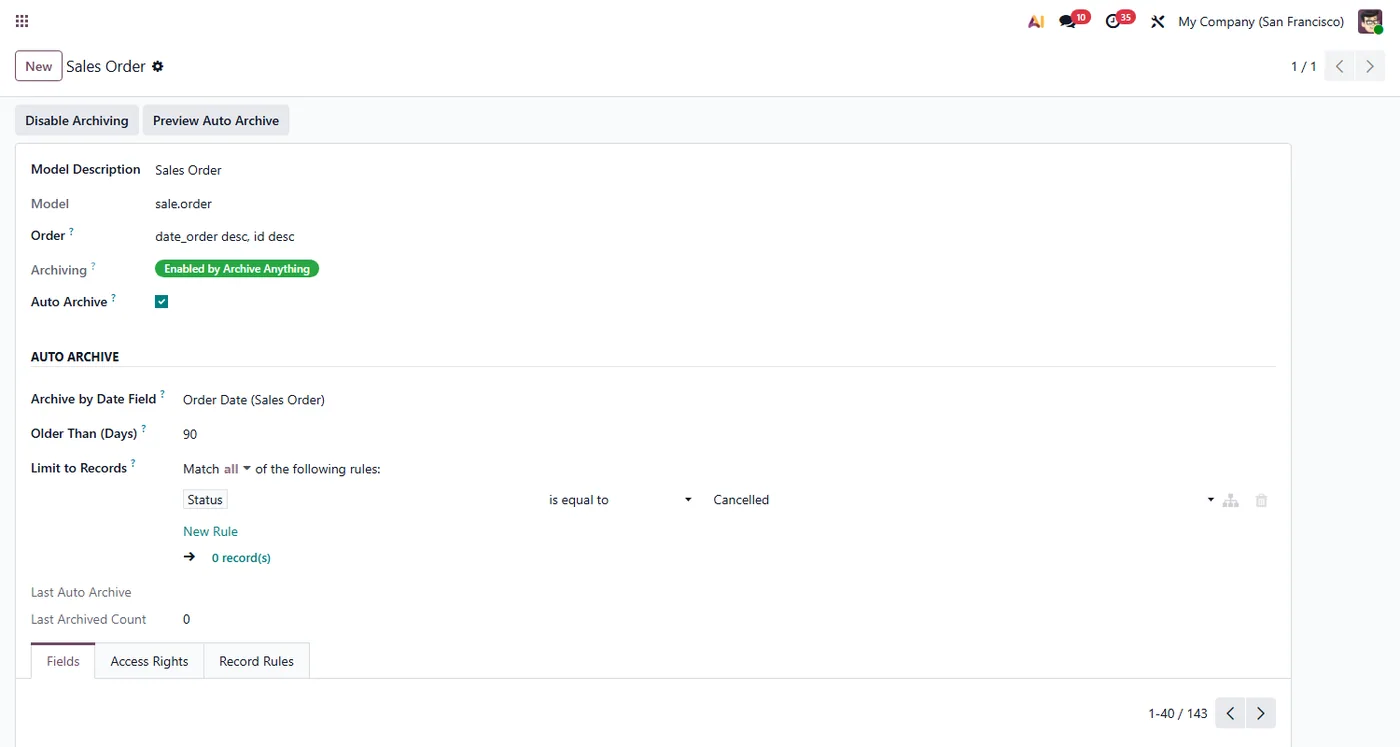Open the 'is equal to' operator dropdown
The height and width of the screenshot is (747, 1400).
pyautogui.click(x=619, y=500)
